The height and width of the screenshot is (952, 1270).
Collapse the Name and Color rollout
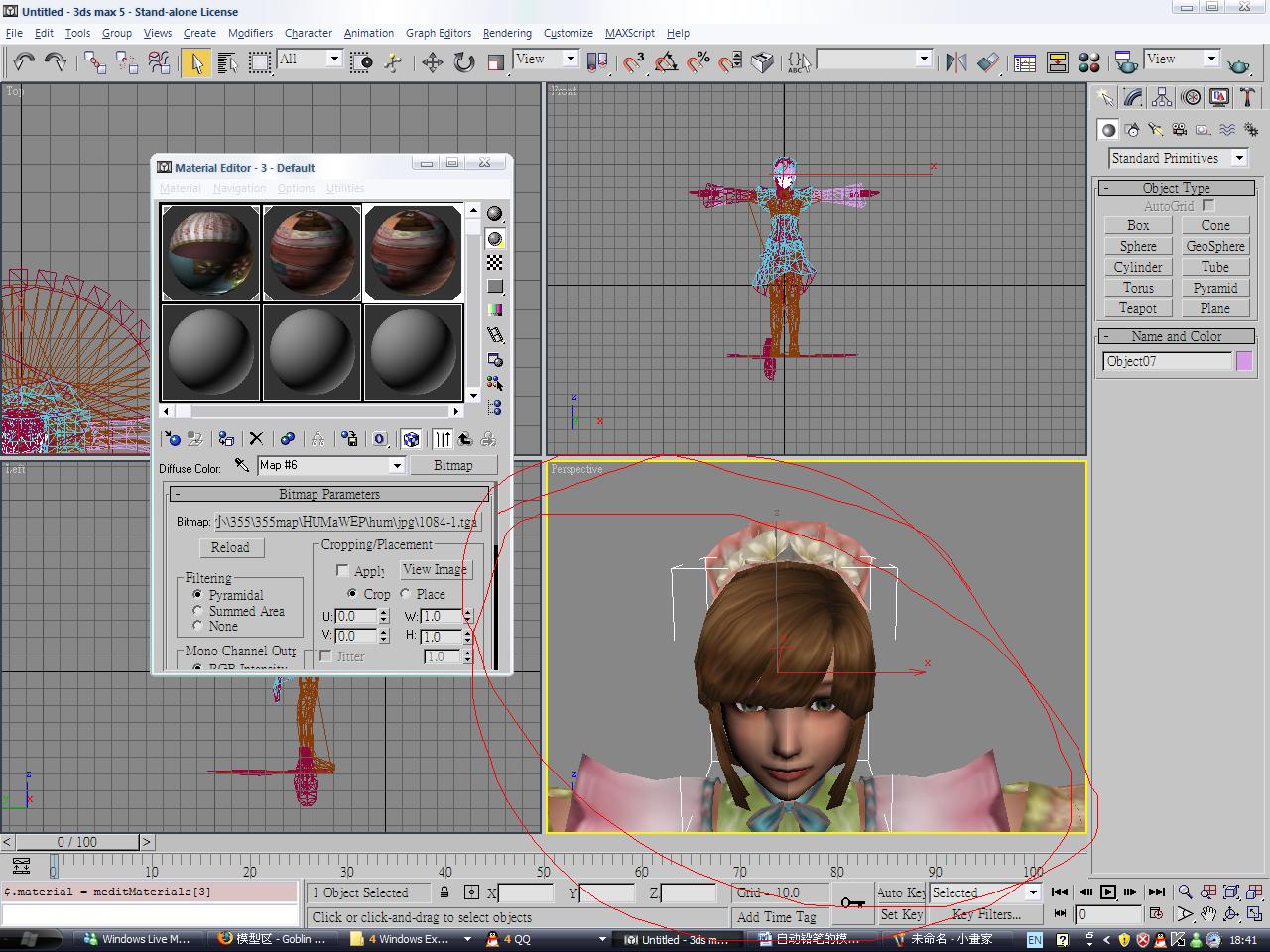click(x=1176, y=336)
